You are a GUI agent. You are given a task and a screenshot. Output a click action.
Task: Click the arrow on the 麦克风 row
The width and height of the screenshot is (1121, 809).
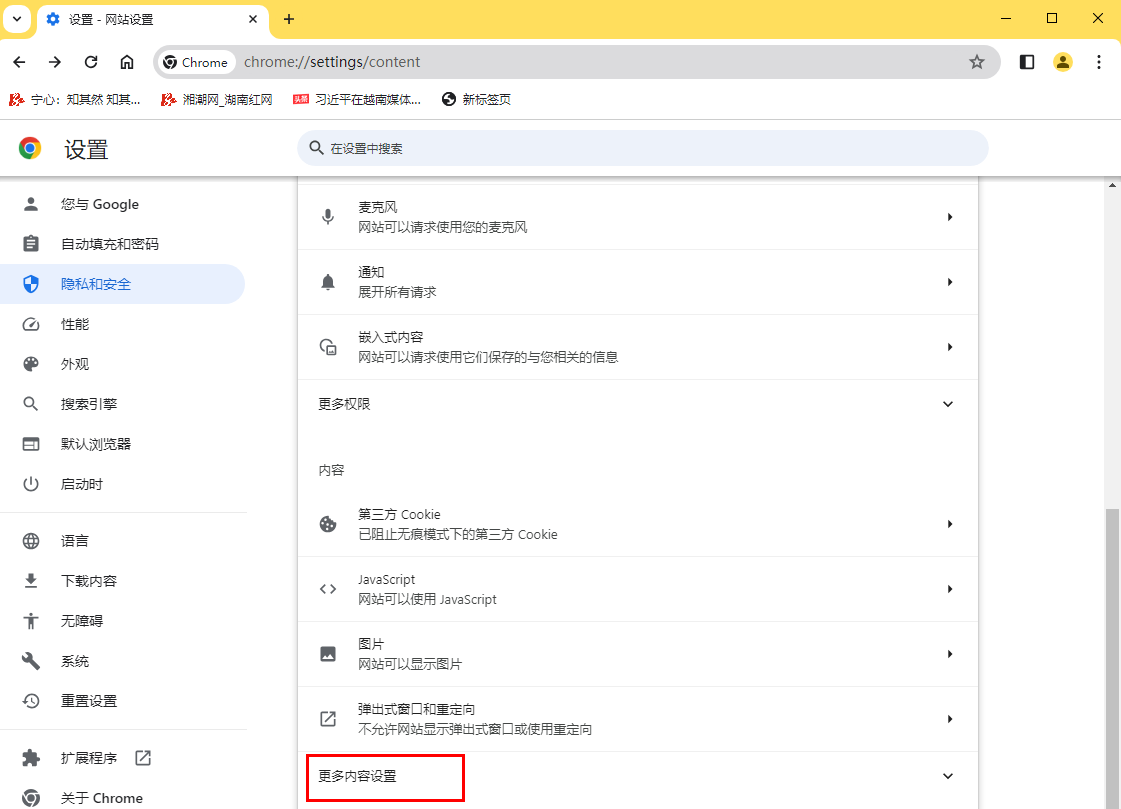point(949,217)
